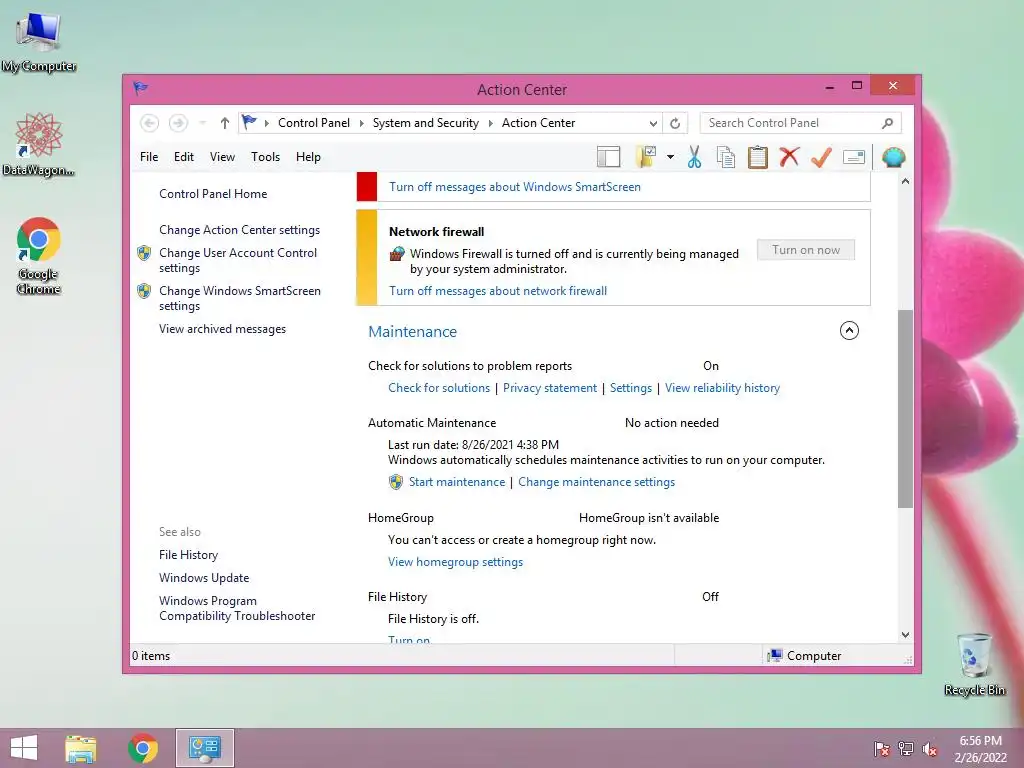This screenshot has height=768, width=1024.
Task: Click the Forward navigation arrow
Action: click(x=178, y=123)
